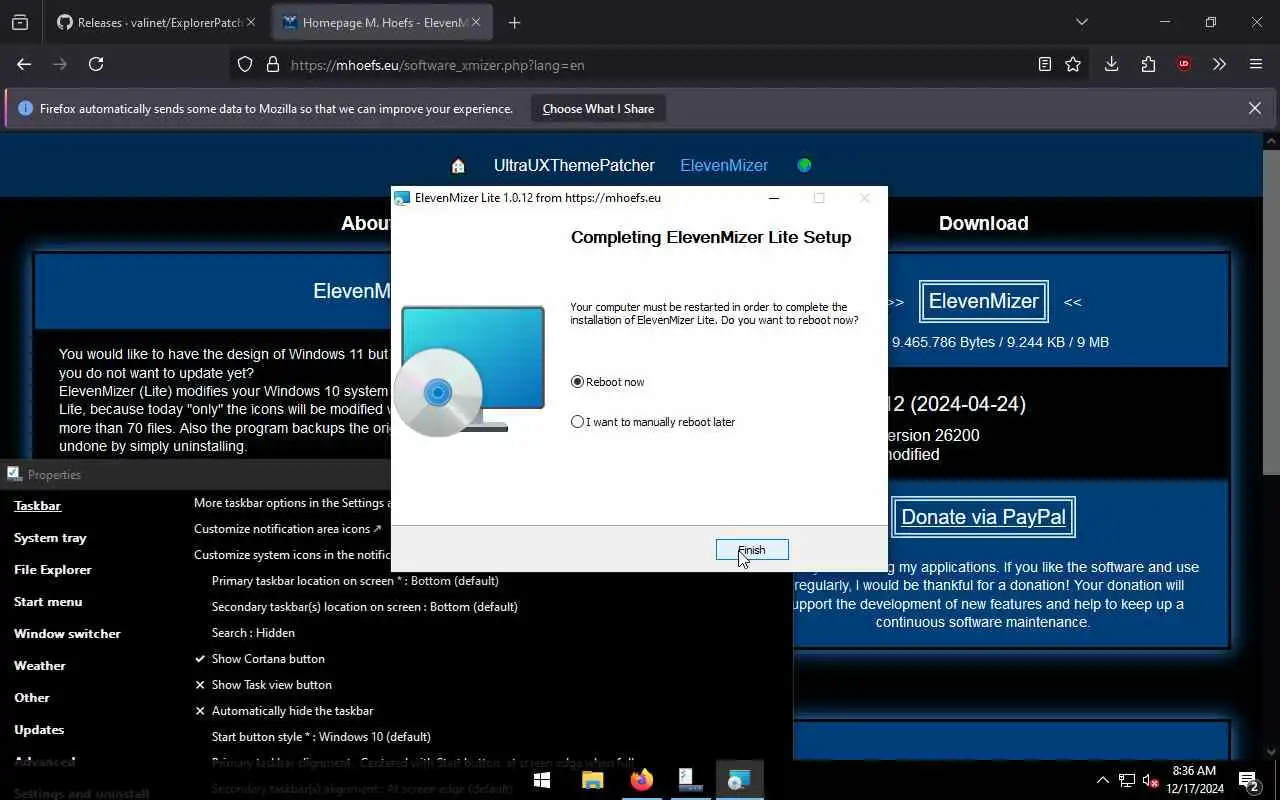Show site security padlock info
The image size is (1280, 800).
[272, 65]
